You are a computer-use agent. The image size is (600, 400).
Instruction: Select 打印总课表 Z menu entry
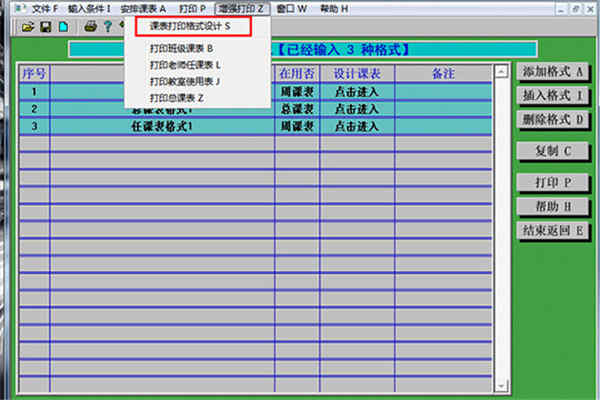pyautogui.click(x=176, y=98)
